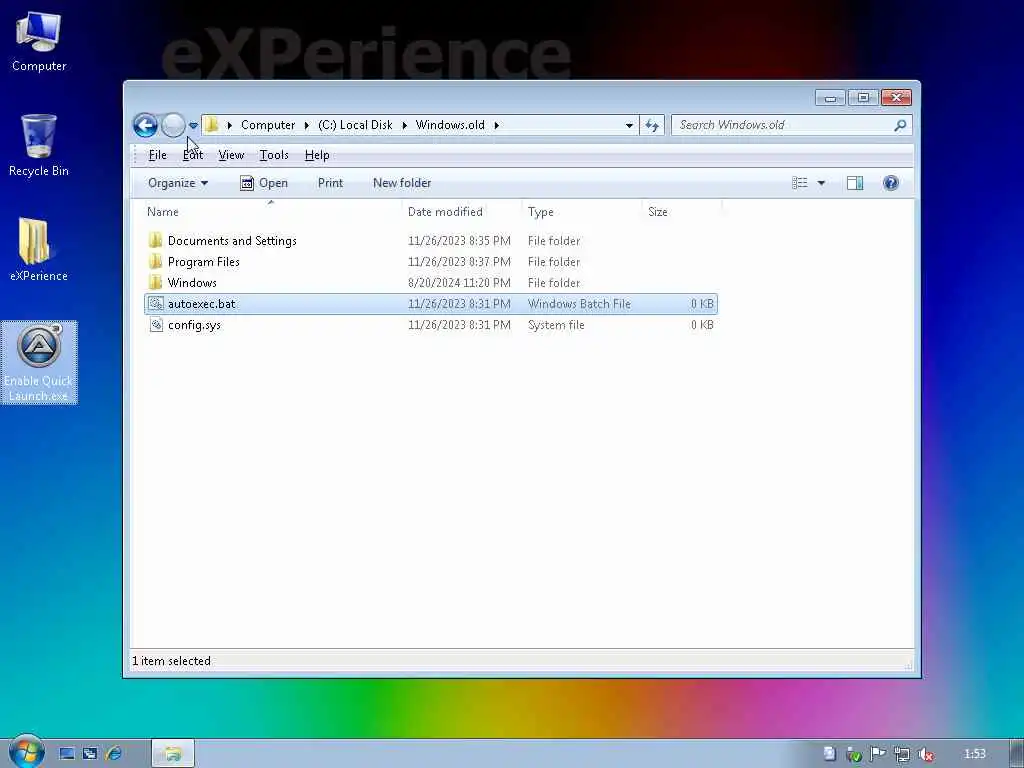Toggle the preview pane button
Image resolution: width=1024 pixels, height=768 pixels.
[855, 183]
